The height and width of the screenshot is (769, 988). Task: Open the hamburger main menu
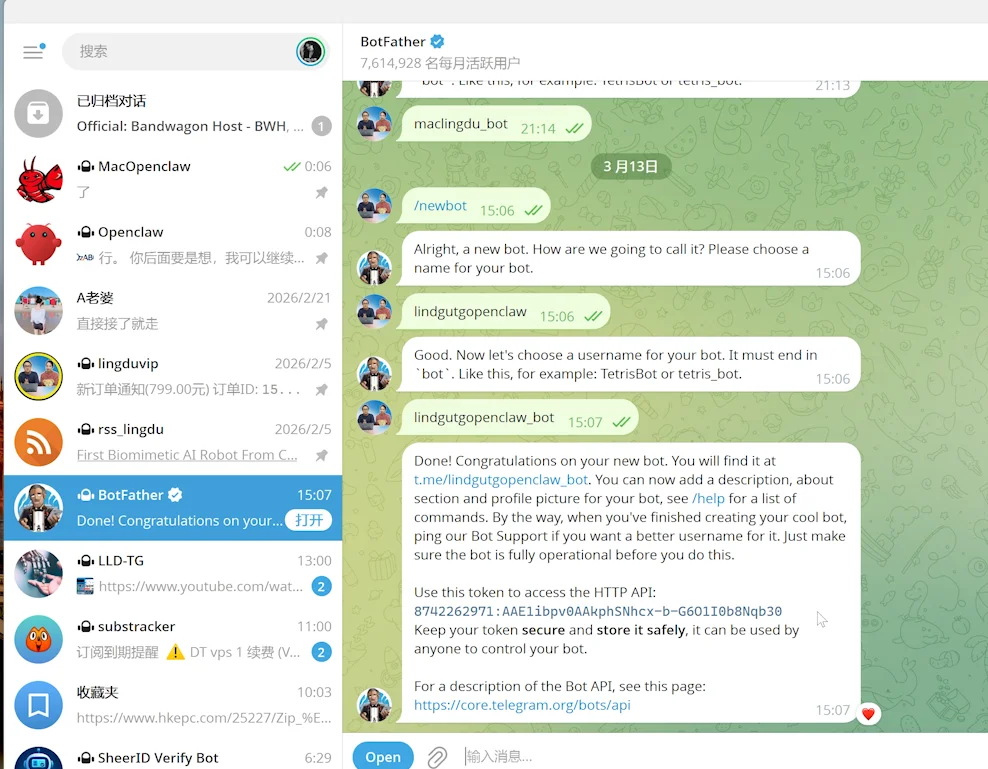pos(33,52)
